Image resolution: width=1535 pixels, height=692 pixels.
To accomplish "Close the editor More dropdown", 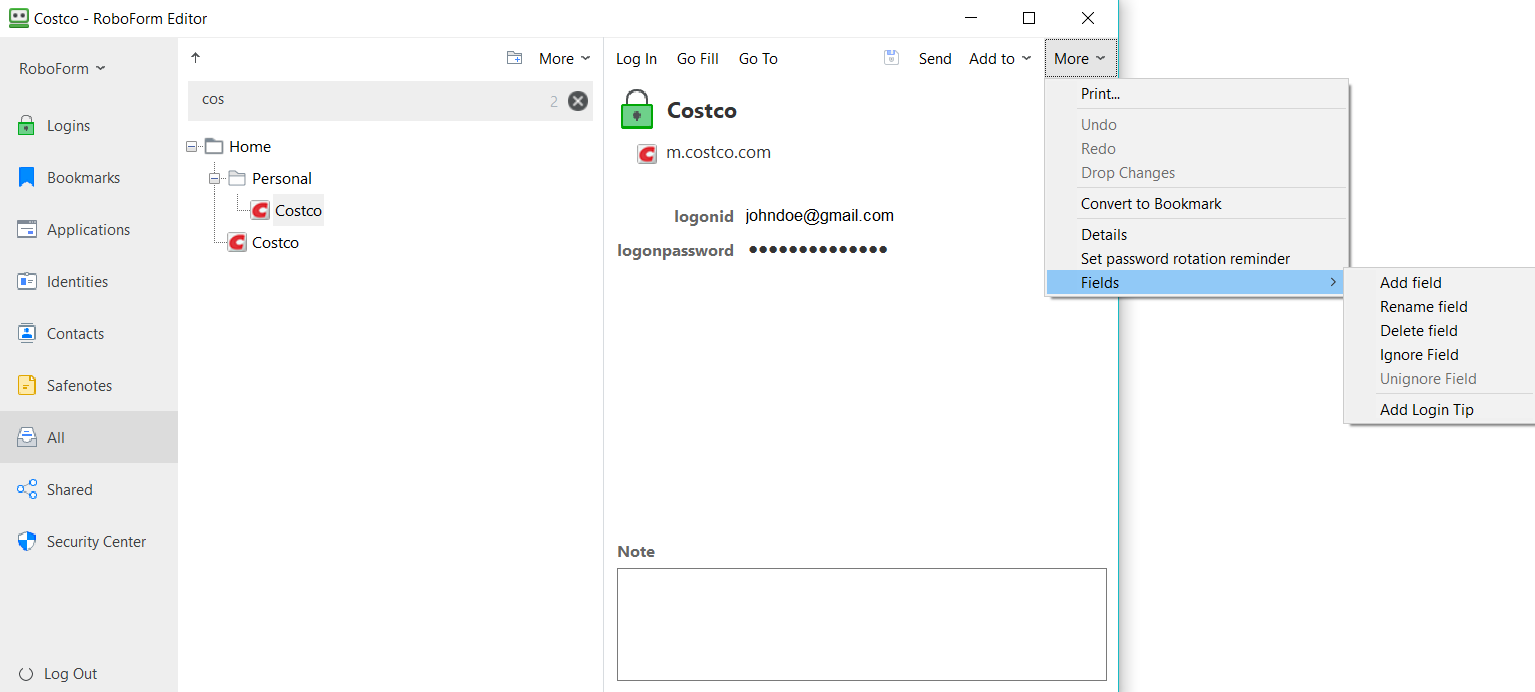I will point(1080,59).
